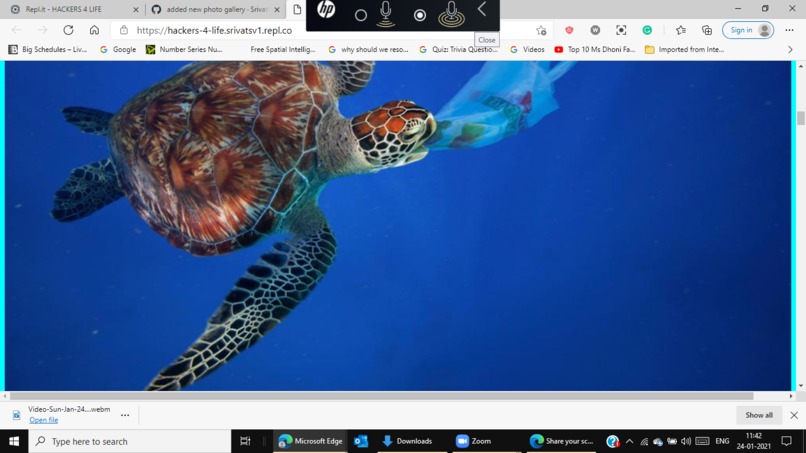Click Open file for downloaded video
This screenshot has height=453, width=806.
[44, 420]
